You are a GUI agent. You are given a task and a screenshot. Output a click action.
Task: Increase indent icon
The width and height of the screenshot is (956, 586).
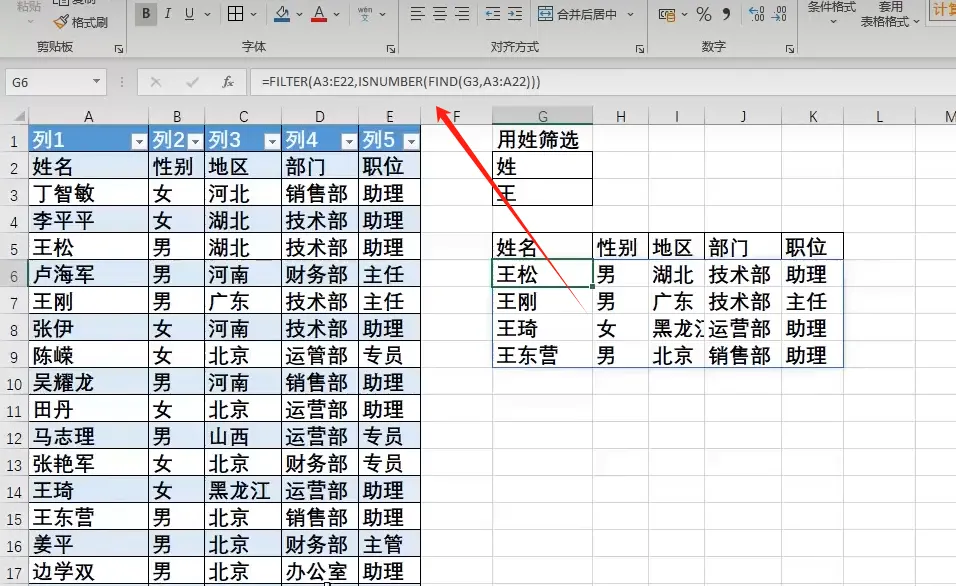(515, 13)
